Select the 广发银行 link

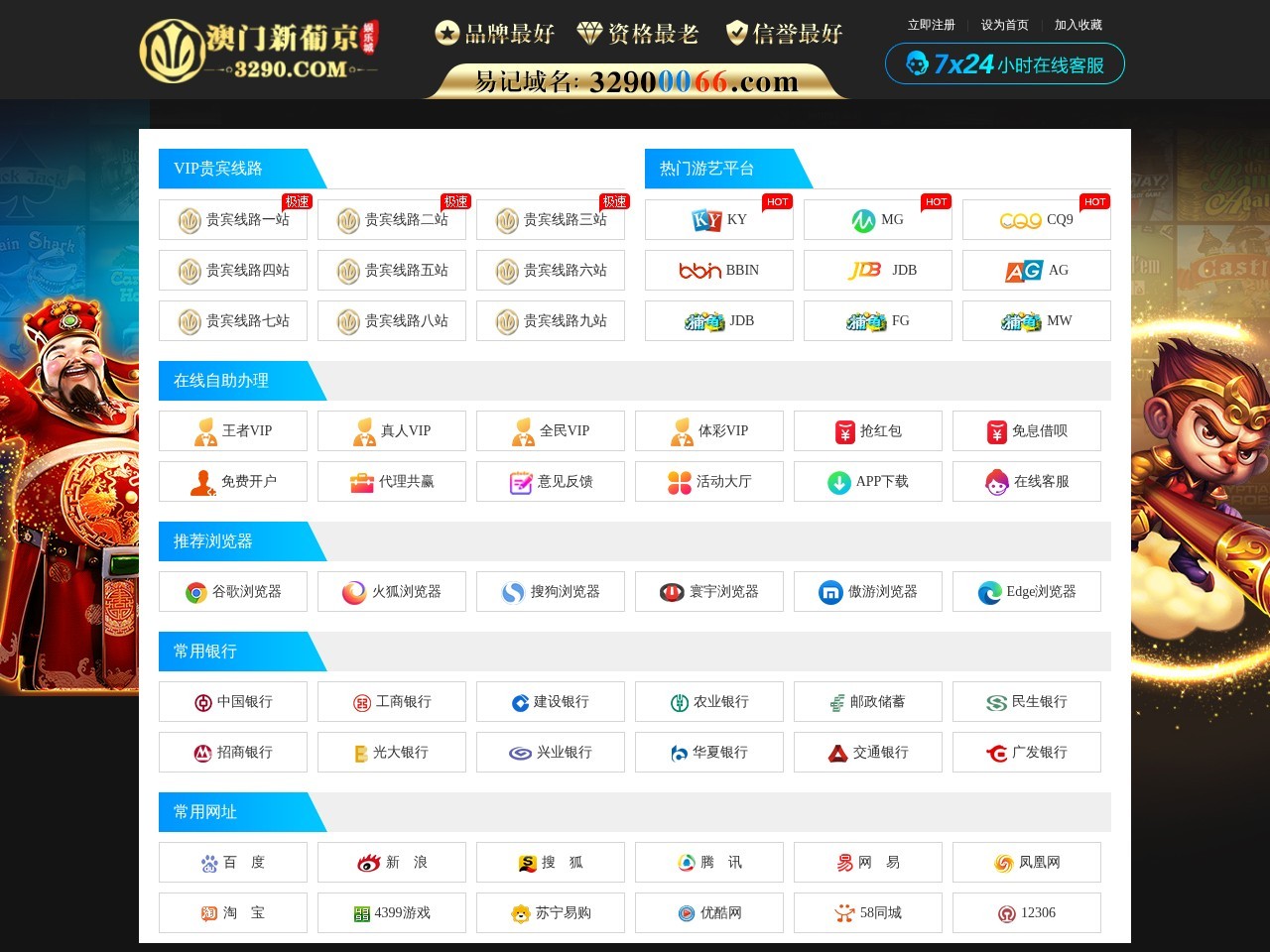[x=1027, y=753]
